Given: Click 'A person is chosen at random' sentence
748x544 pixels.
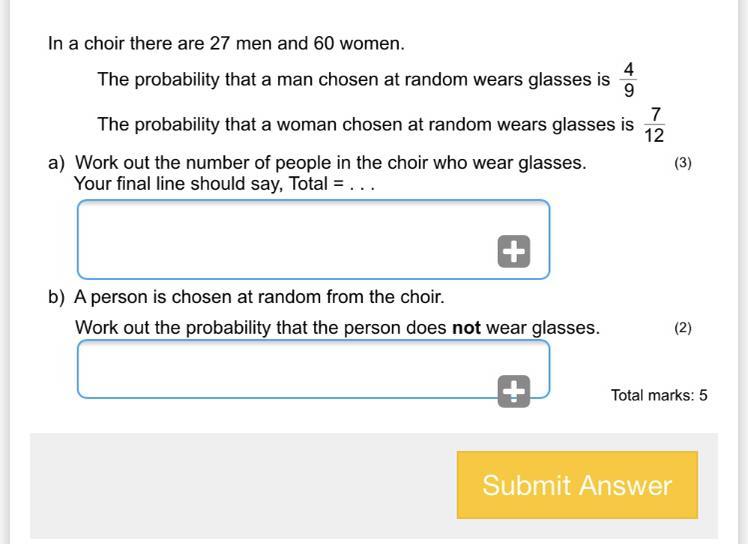Looking at the screenshot, I should 259,297.
